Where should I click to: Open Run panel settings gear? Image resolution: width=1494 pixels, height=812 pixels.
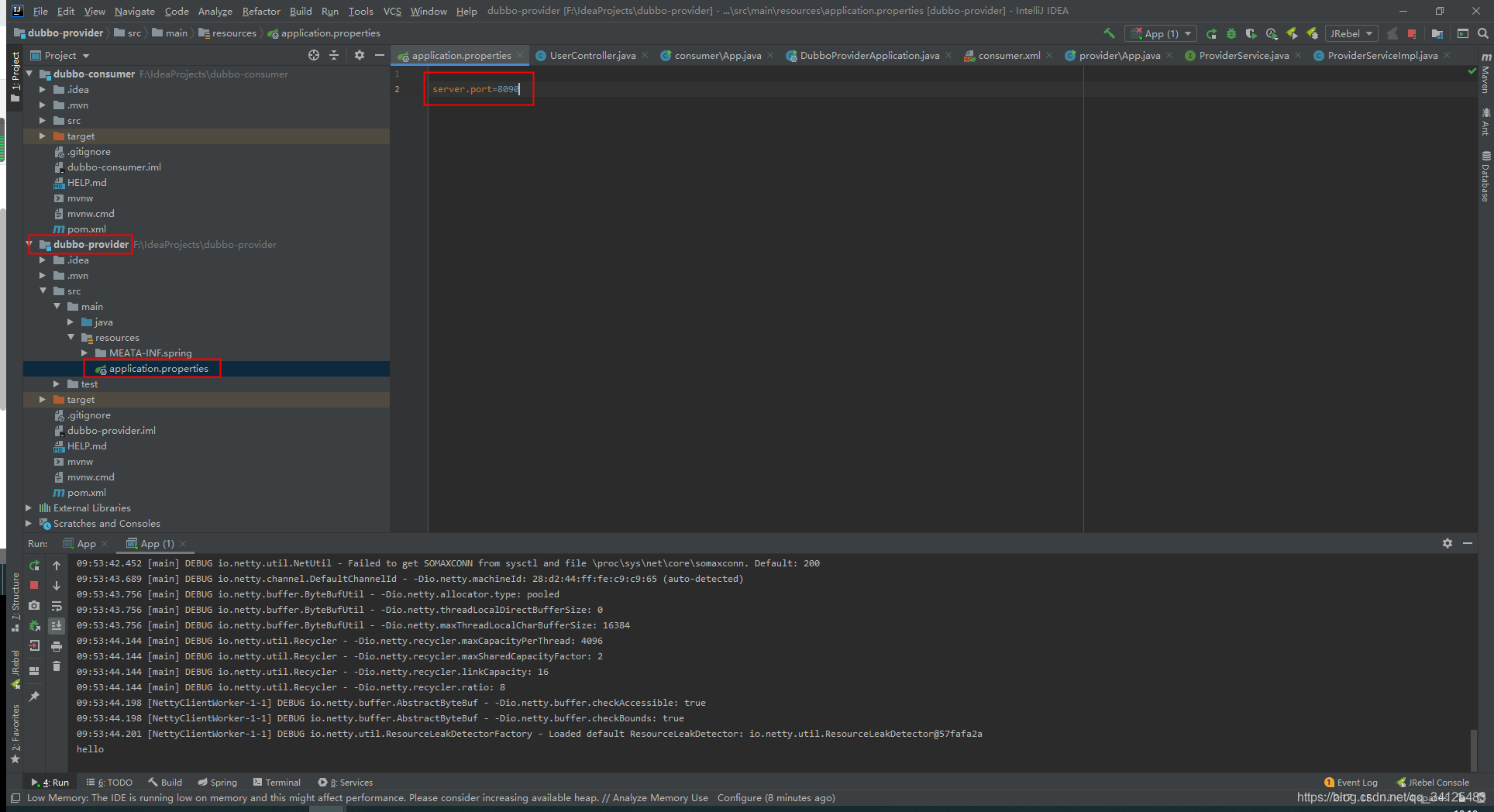(1448, 543)
